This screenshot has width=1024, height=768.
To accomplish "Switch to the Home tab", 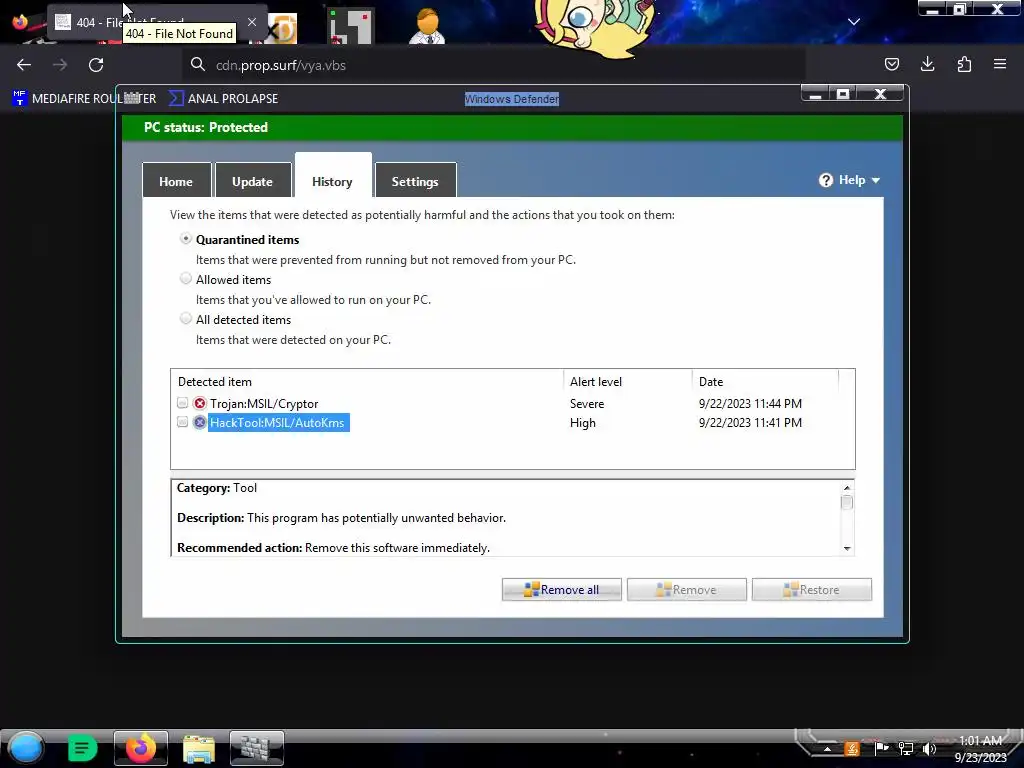I will point(176,181).
